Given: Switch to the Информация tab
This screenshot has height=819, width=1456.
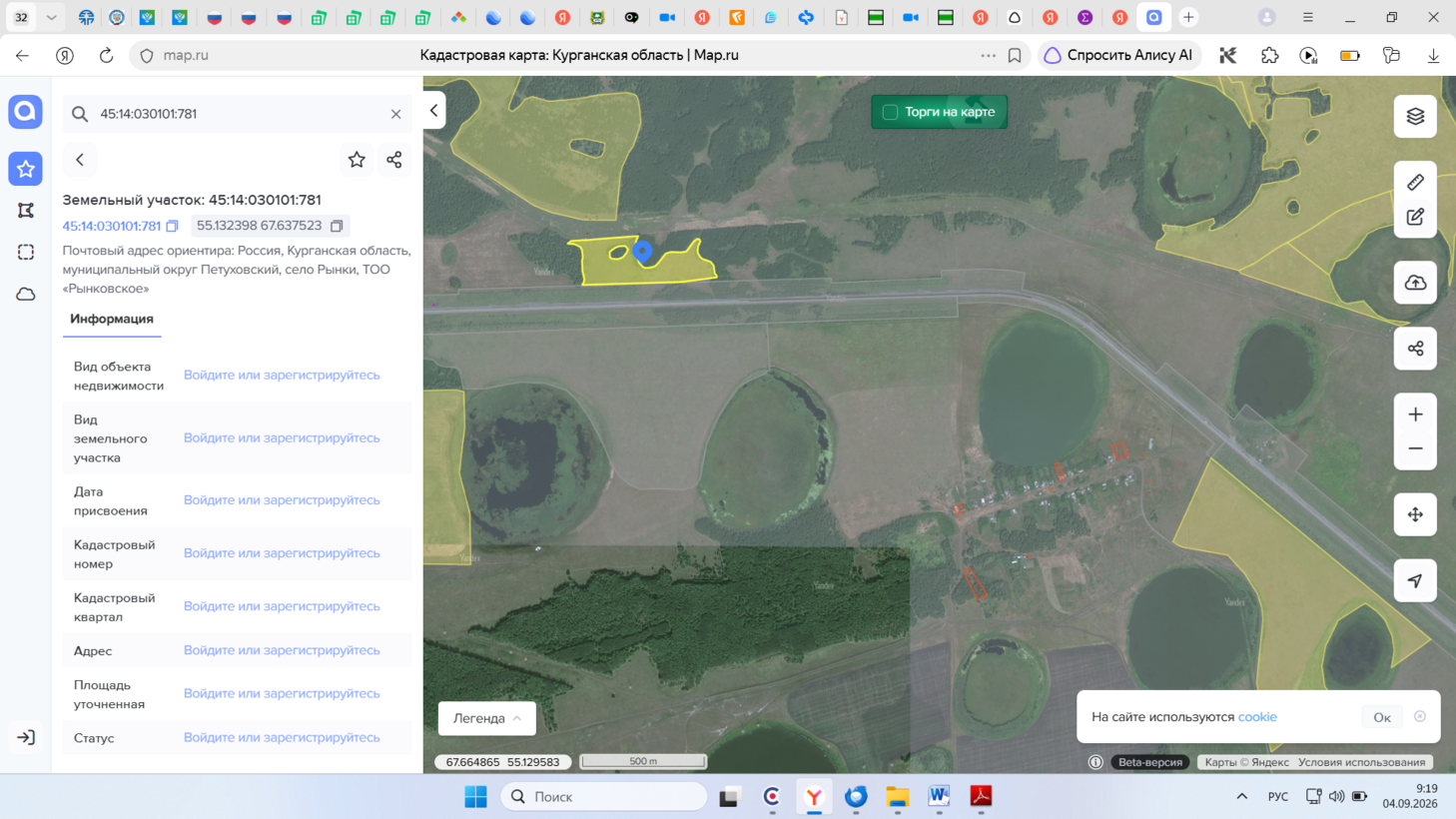Looking at the screenshot, I should tap(112, 319).
